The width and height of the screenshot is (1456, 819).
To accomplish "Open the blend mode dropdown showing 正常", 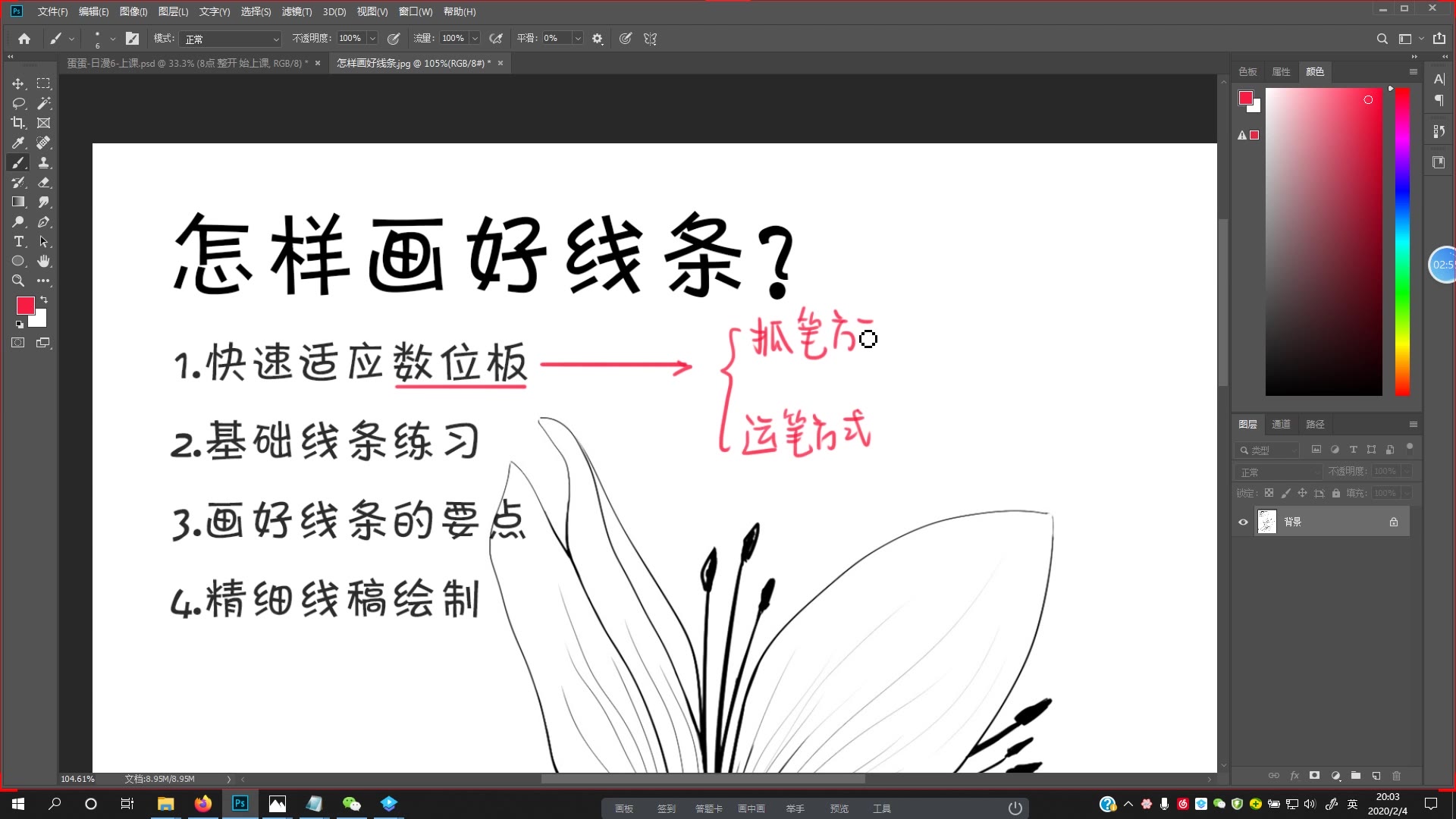I will (231, 38).
